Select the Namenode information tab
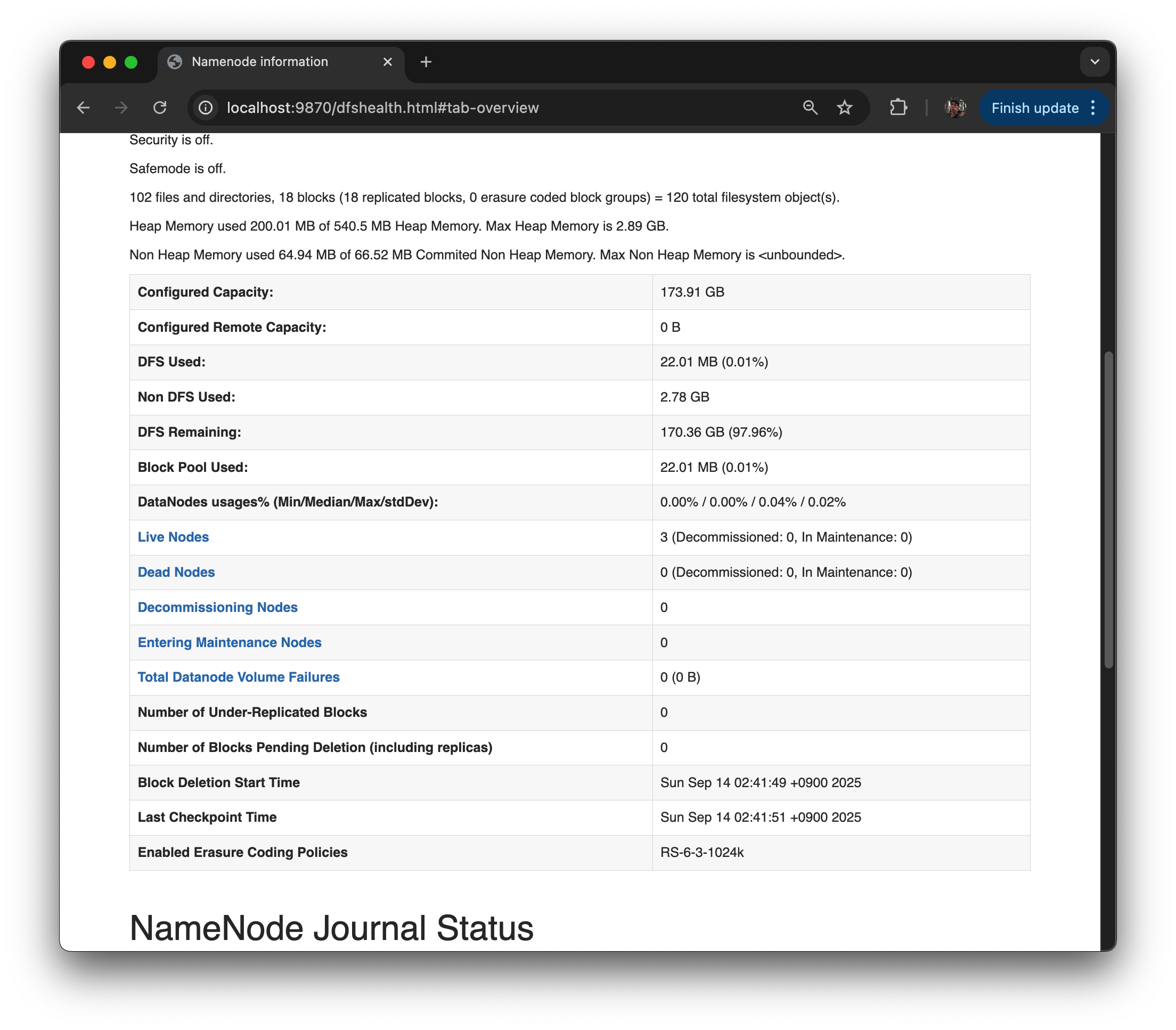This screenshot has width=1176, height=1030. [x=260, y=62]
